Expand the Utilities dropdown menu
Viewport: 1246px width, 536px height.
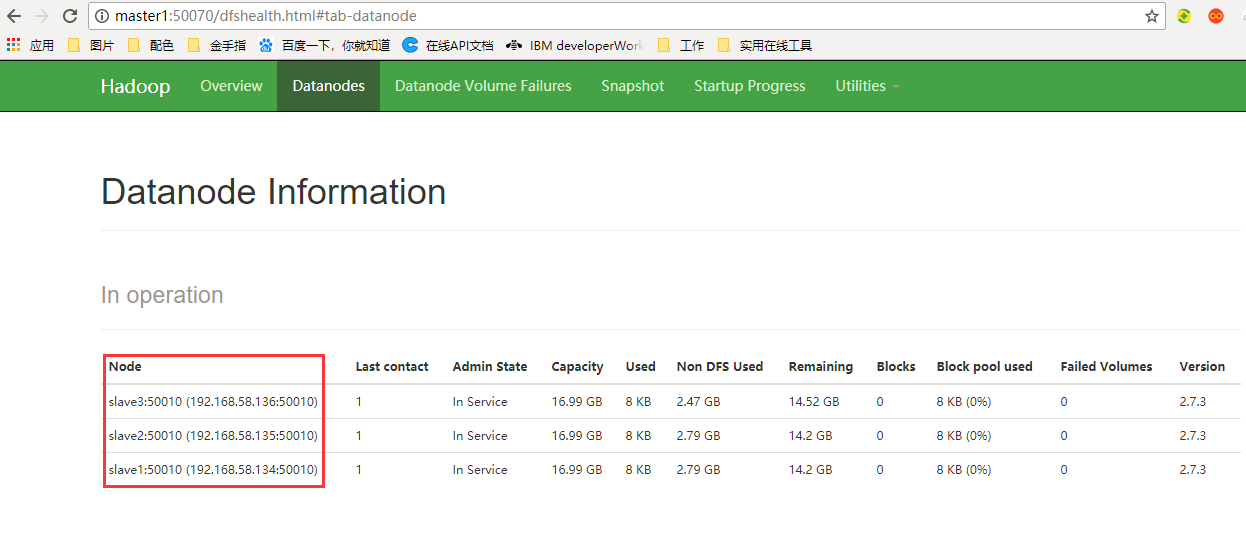867,86
